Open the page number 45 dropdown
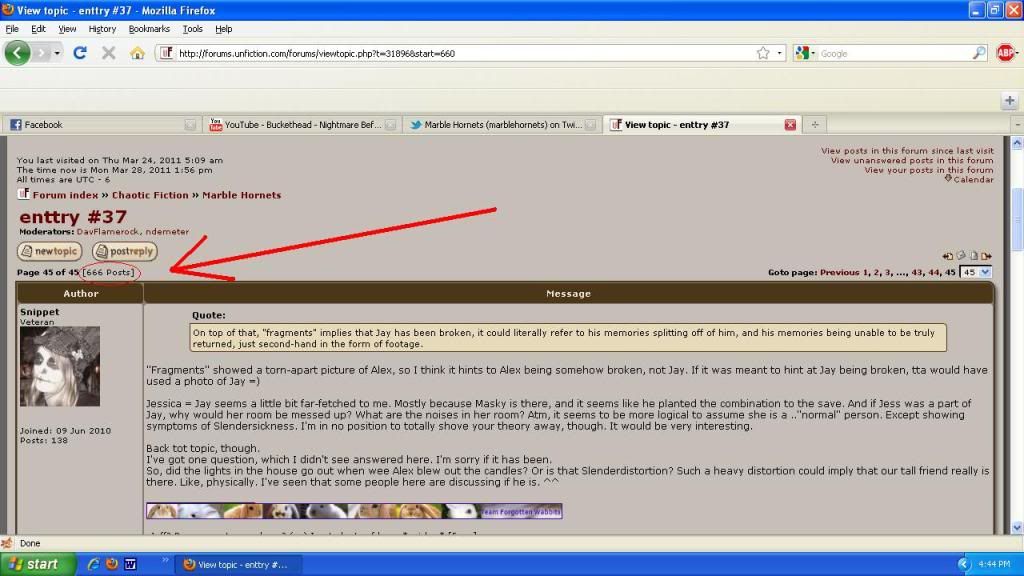Image resolution: width=1024 pixels, height=576 pixels. pos(975,272)
